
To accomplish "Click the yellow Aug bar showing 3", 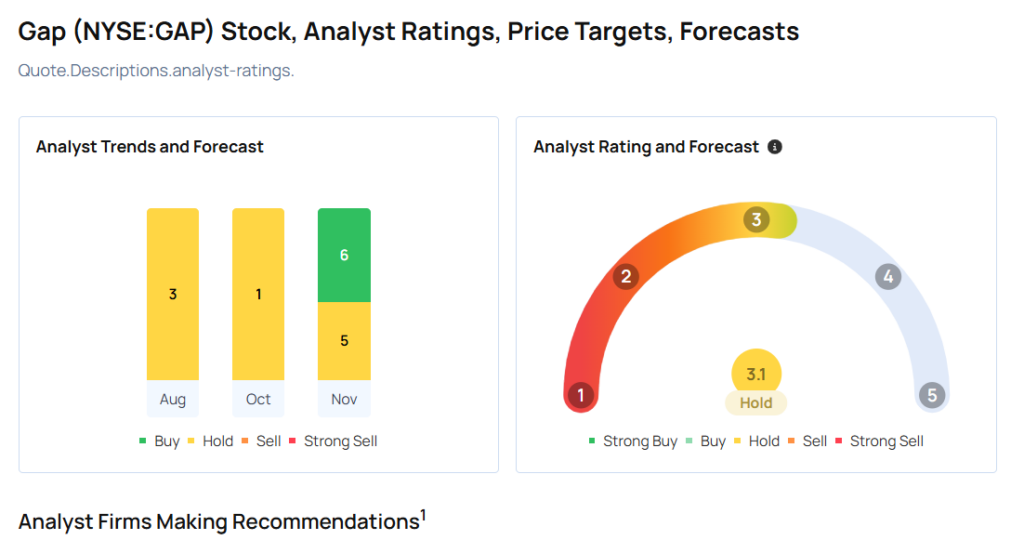I will (172, 294).
